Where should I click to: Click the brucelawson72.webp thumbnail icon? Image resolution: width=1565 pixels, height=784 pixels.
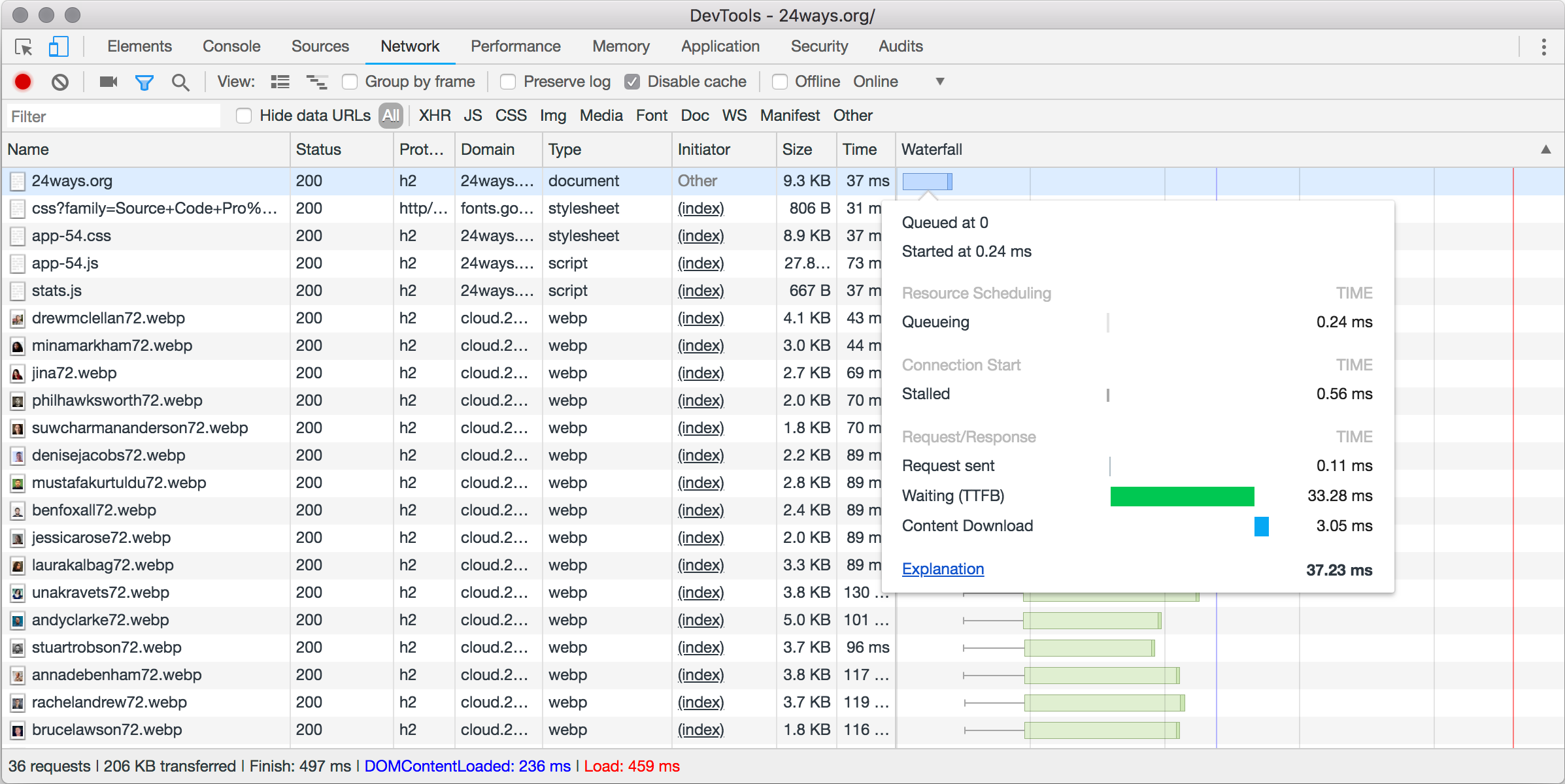coord(18,730)
